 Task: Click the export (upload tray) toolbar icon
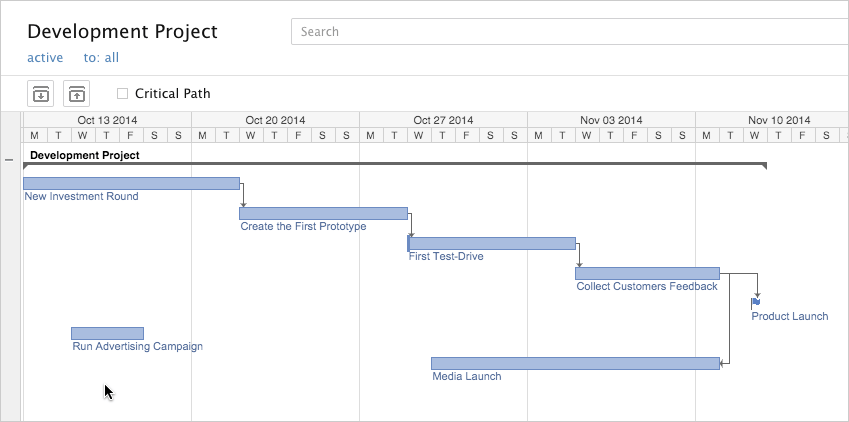pyautogui.click(x=77, y=94)
